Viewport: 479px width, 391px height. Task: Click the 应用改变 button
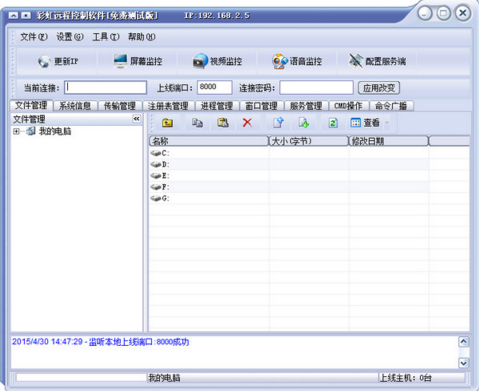(379, 88)
